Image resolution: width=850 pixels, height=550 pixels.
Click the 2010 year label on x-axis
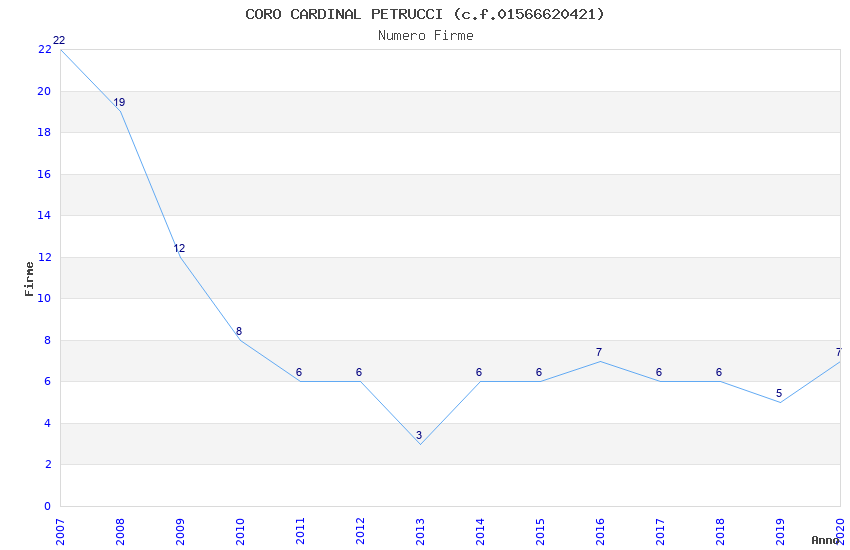240,530
